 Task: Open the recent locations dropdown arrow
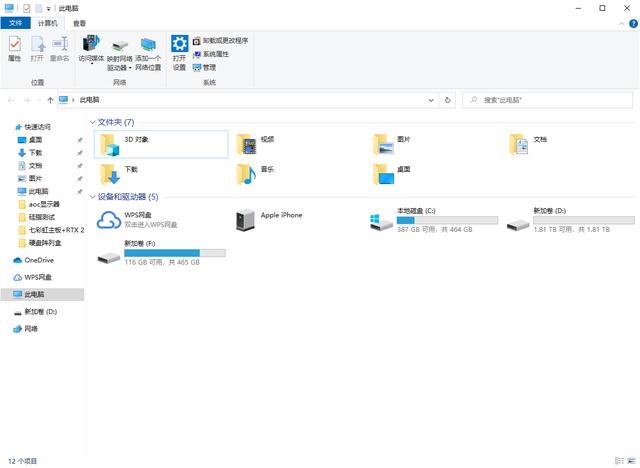point(39,100)
